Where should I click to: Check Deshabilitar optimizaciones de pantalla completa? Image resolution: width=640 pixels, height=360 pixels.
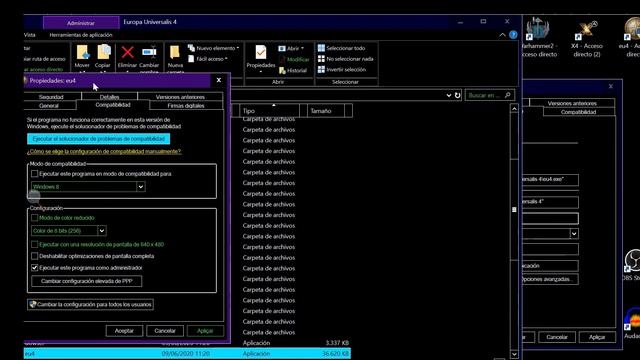pyautogui.click(x=35, y=256)
